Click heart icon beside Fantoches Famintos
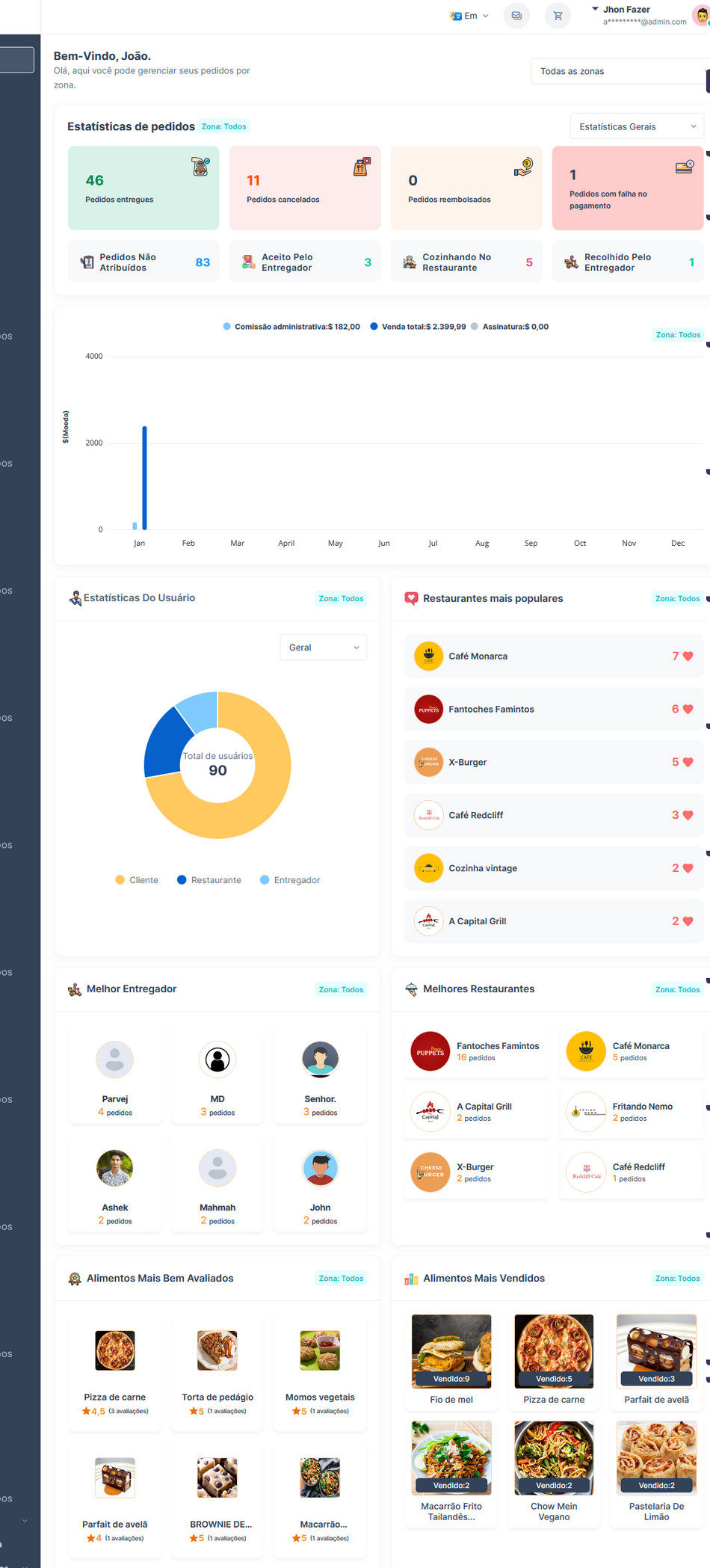The width and height of the screenshot is (710, 1568). coord(688,710)
